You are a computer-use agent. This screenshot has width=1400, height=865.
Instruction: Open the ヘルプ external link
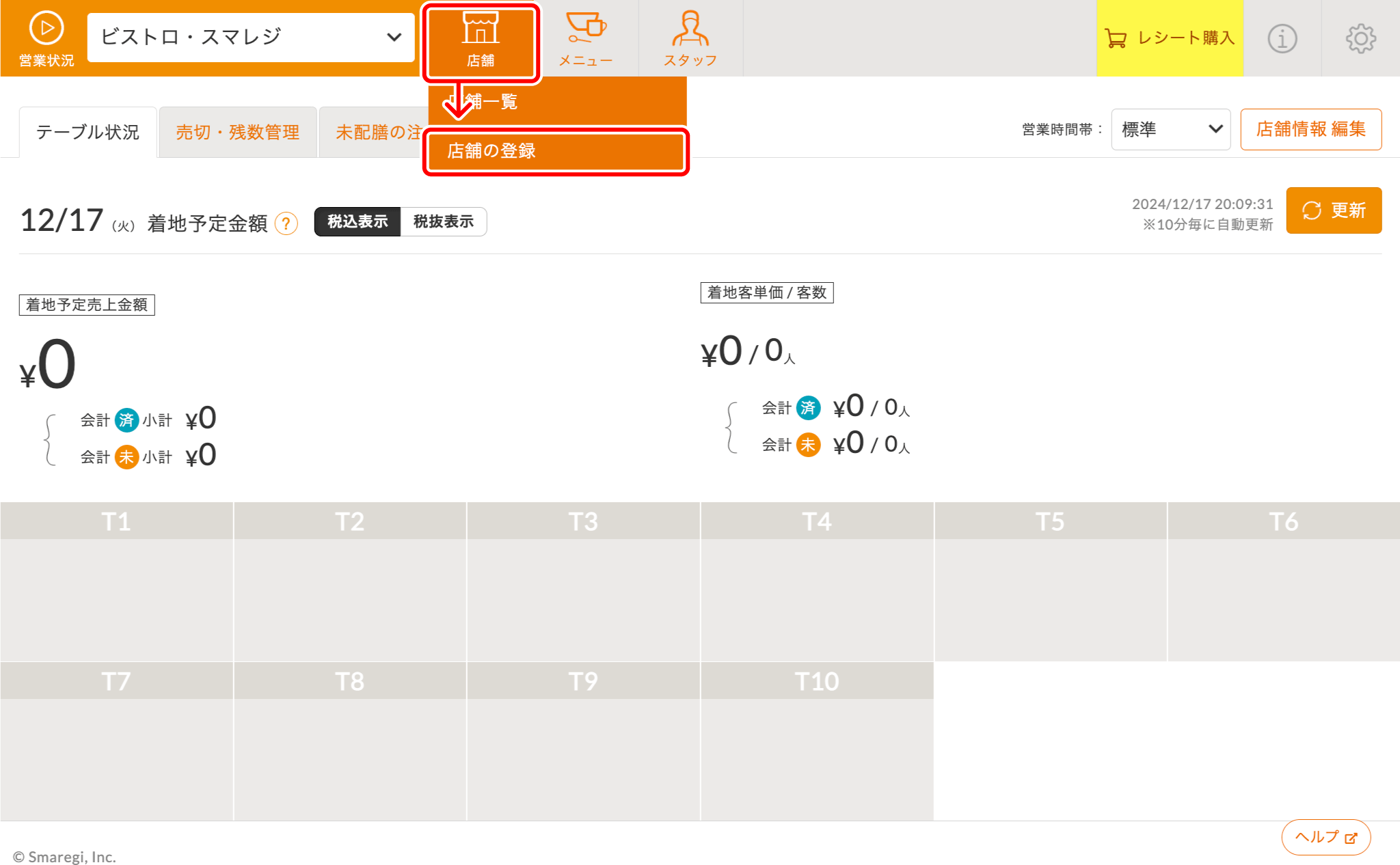(1325, 837)
